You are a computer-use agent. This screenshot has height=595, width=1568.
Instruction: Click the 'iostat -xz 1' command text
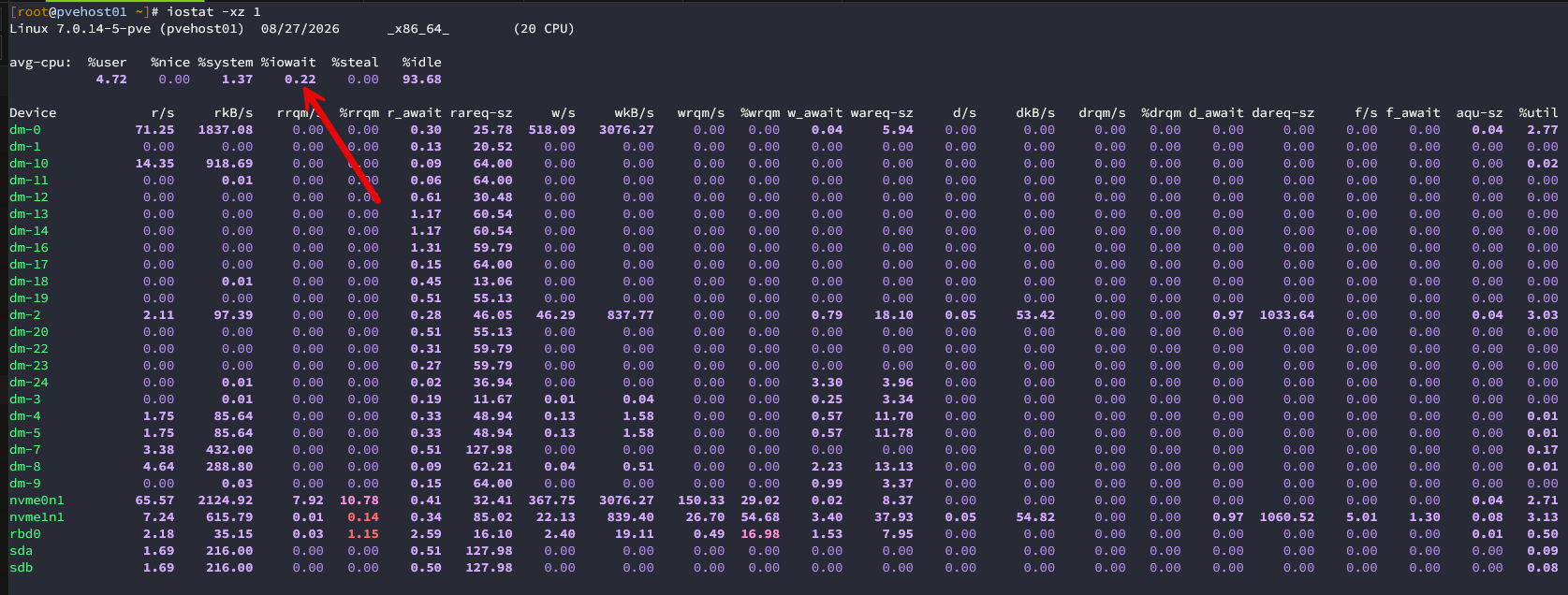[213, 12]
